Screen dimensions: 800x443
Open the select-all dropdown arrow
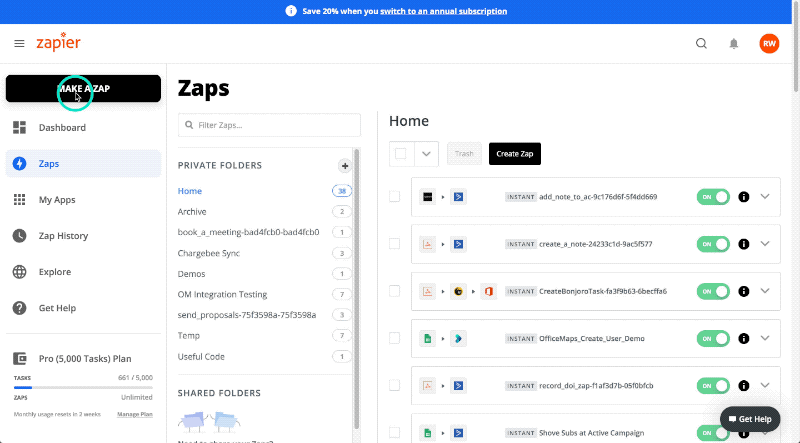pyautogui.click(x=426, y=154)
